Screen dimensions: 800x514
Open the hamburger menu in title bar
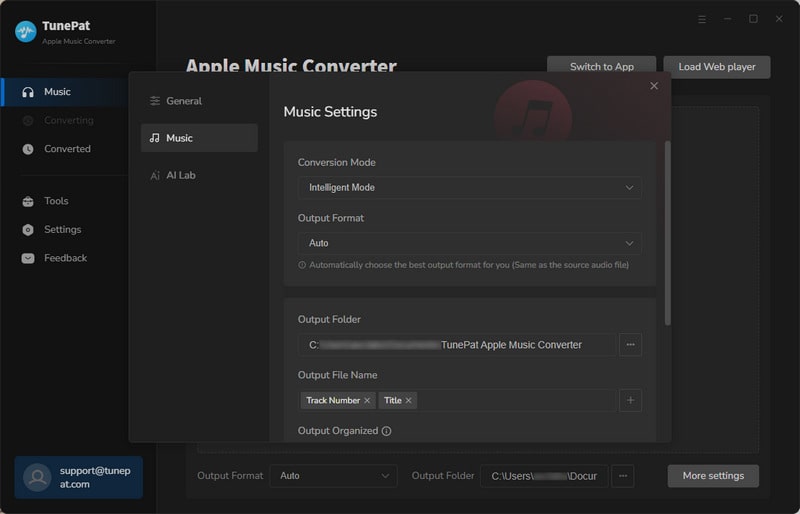click(702, 19)
